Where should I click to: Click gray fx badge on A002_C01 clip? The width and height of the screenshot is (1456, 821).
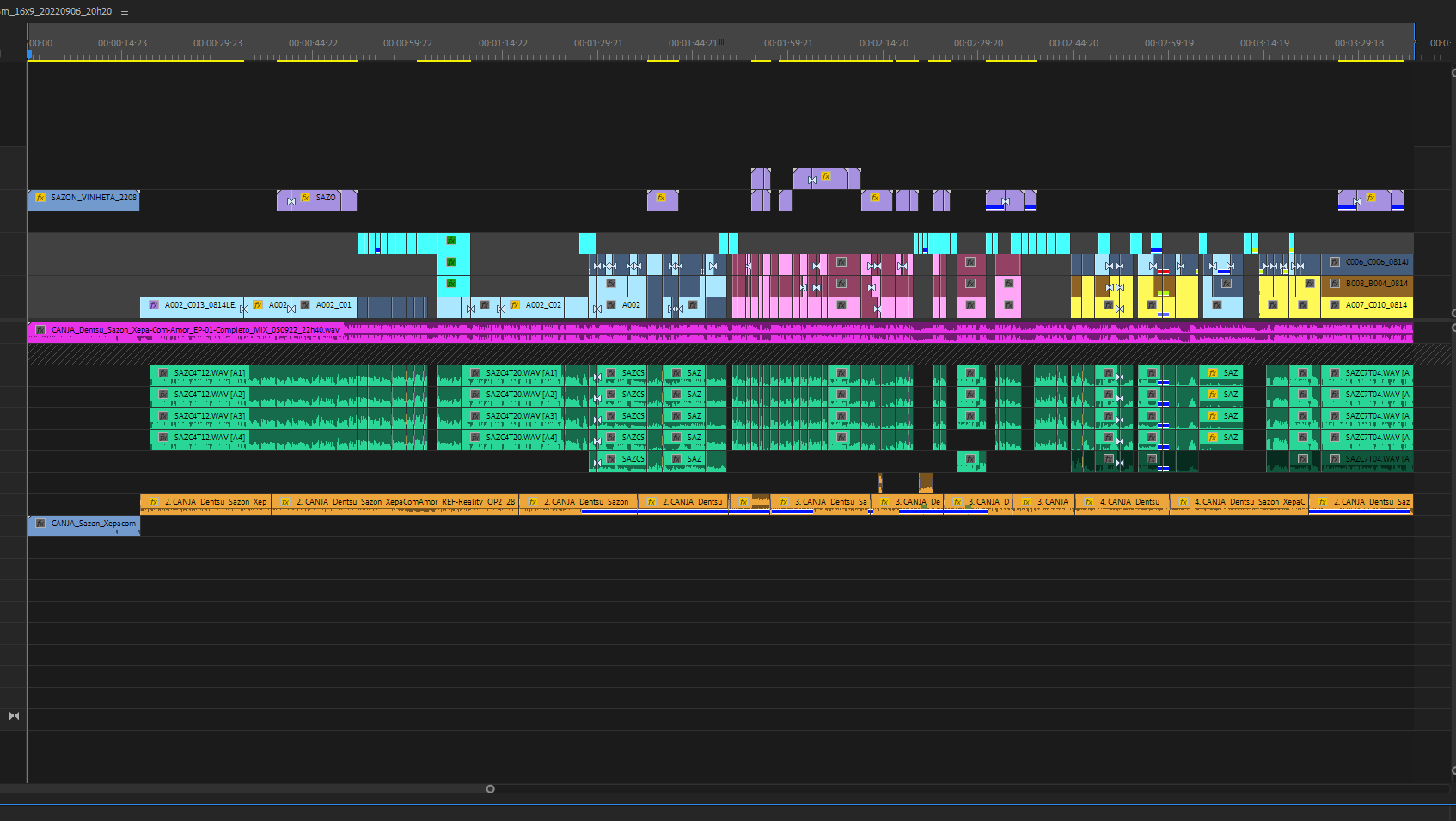coord(305,305)
